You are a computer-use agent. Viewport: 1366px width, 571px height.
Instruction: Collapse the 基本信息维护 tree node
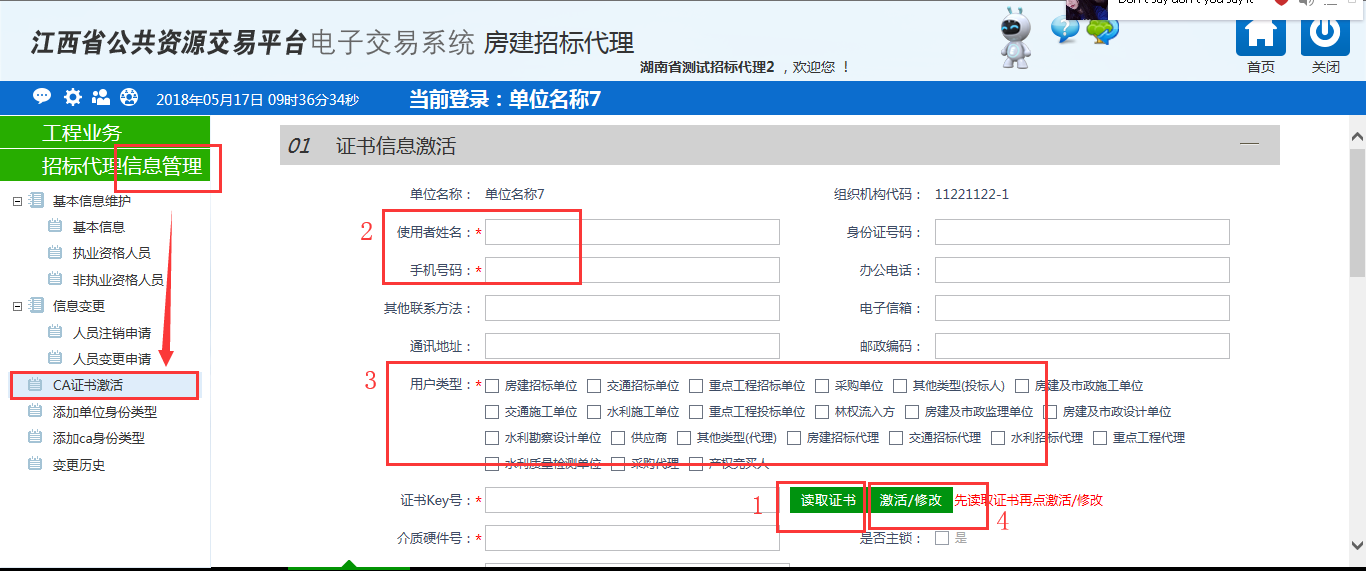pyautogui.click(x=17, y=201)
